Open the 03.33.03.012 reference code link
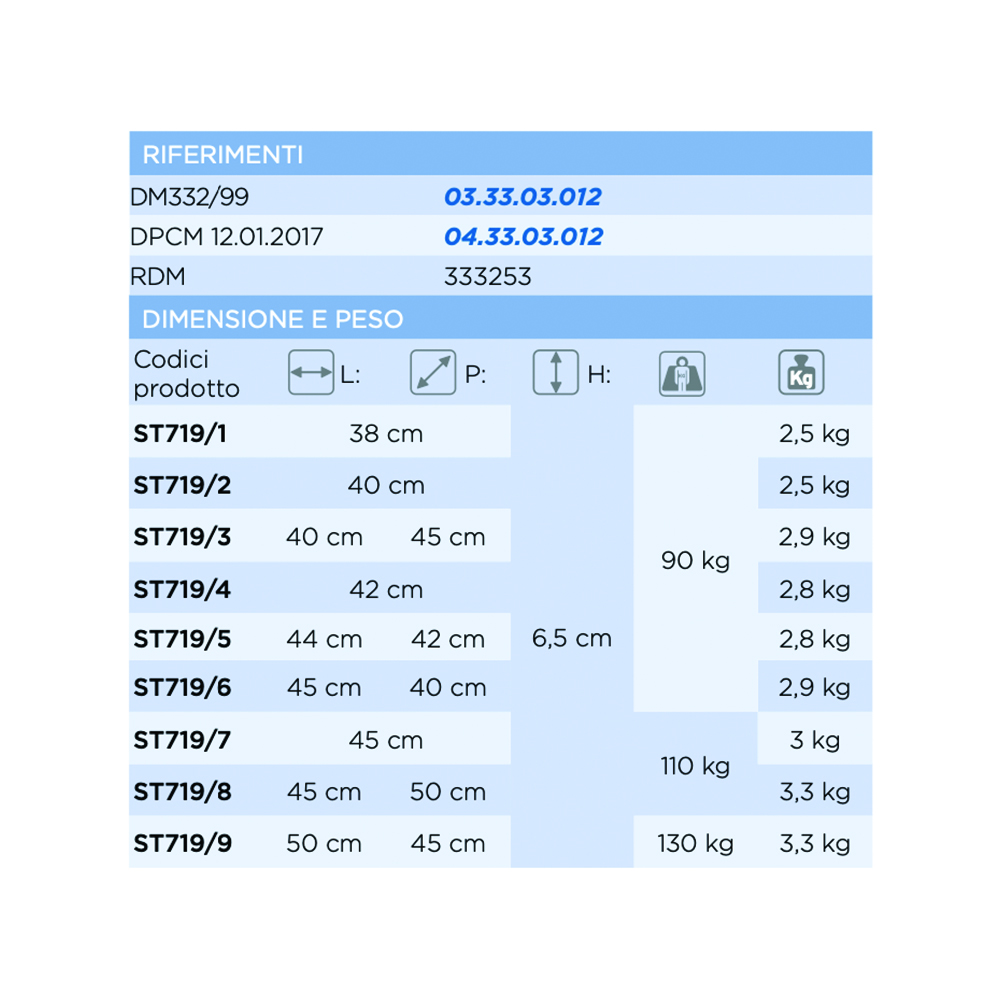Viewport: 1000px width, 1000px height. point(522,196)
